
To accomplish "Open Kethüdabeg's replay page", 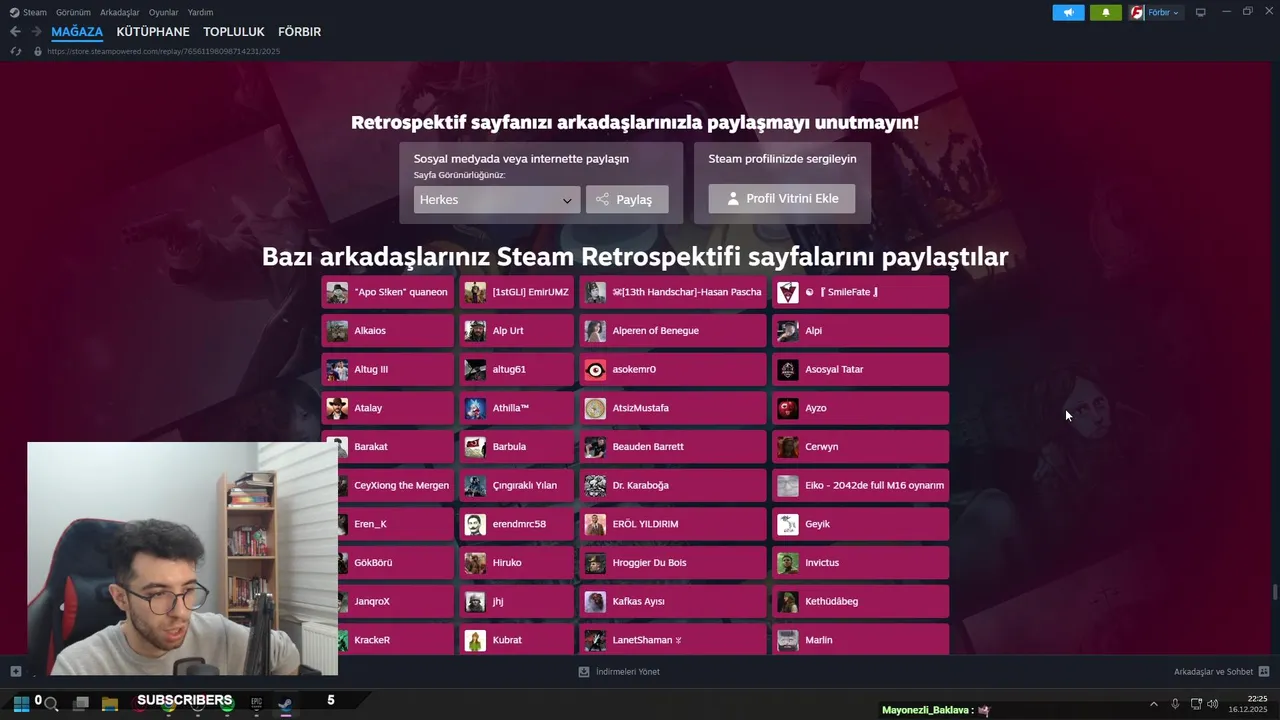I will (x=860, y=601).
